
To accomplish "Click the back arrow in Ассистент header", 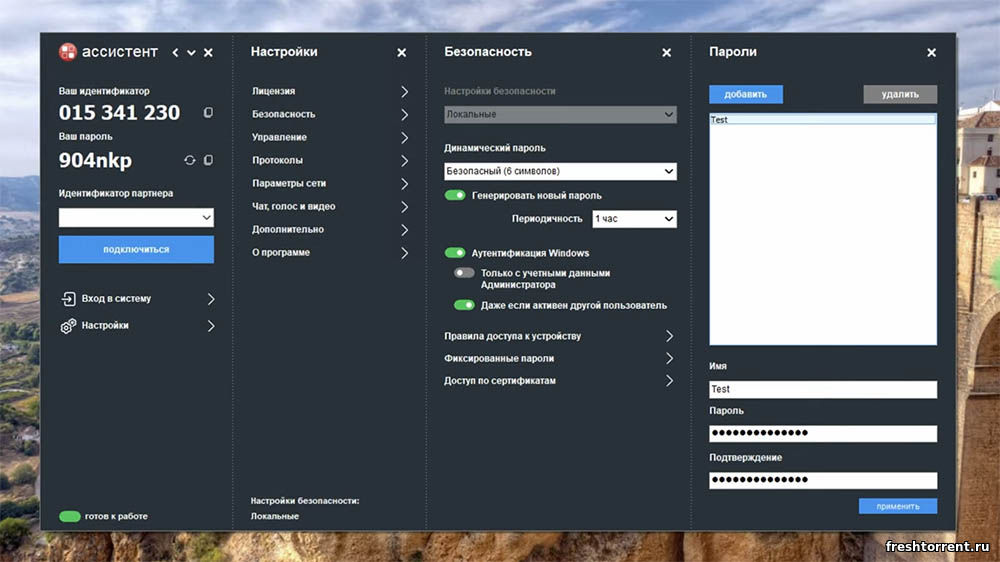I will [x=175, y=52].
